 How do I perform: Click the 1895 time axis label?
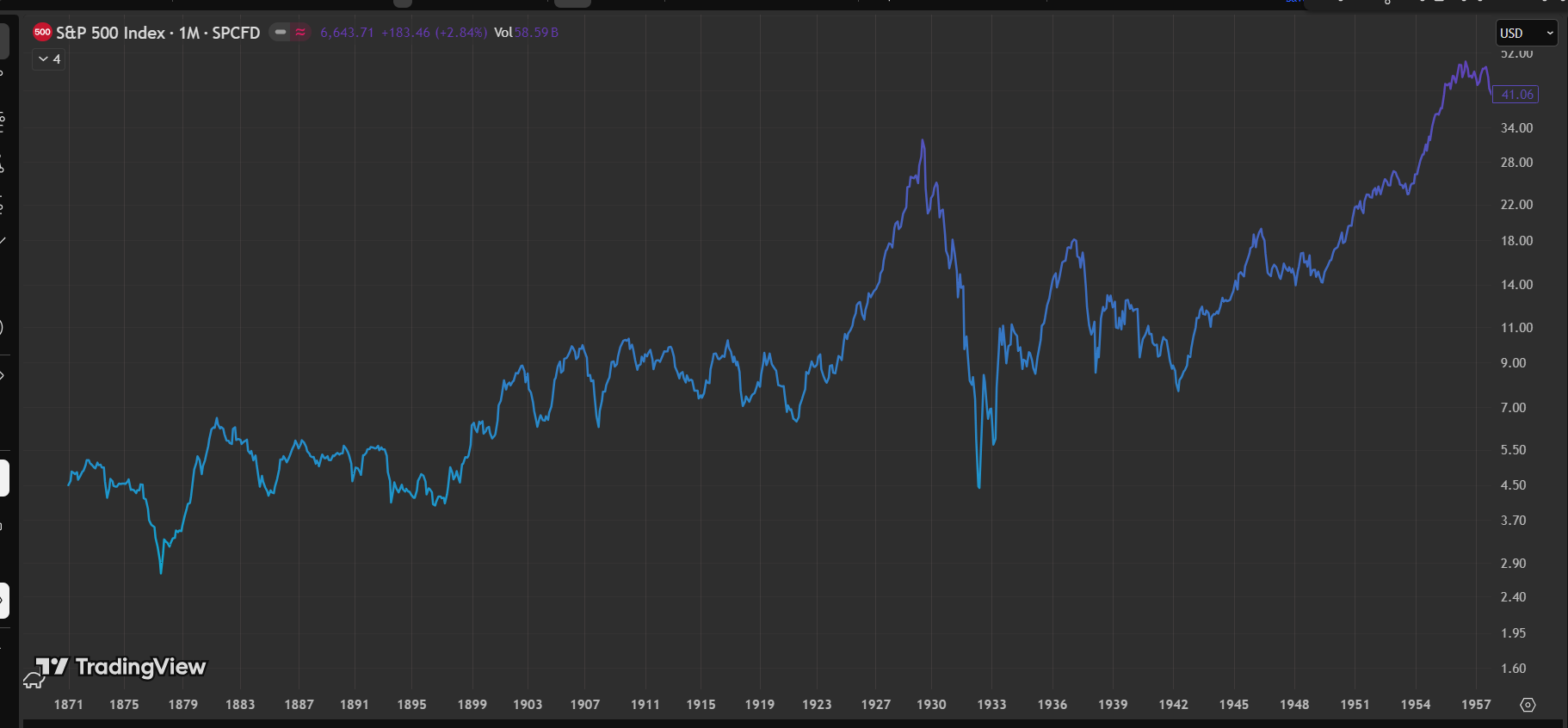coord(412,705)
